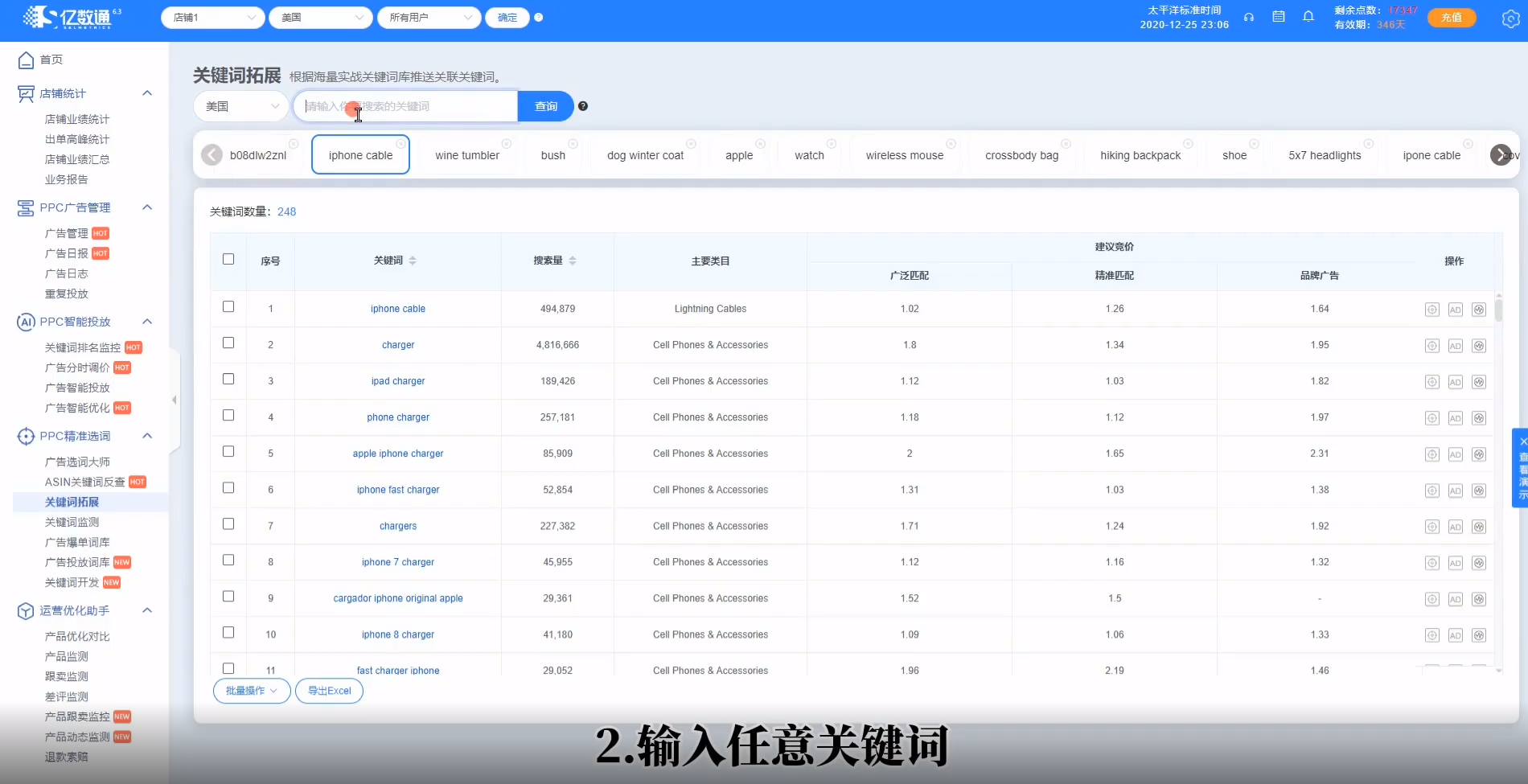Check the box for row 3 ipad charger
The height and width of the screenshot is (784, 1528).
click(228, 379)
